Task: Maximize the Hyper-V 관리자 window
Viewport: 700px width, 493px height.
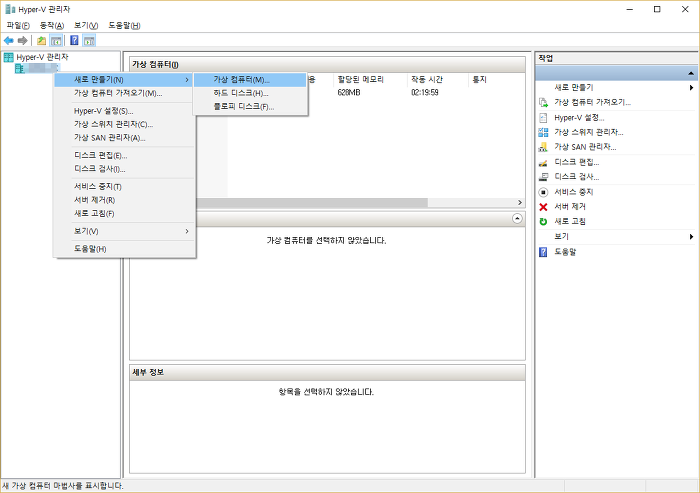Action: pyautogui.click(x=657, y=9)
